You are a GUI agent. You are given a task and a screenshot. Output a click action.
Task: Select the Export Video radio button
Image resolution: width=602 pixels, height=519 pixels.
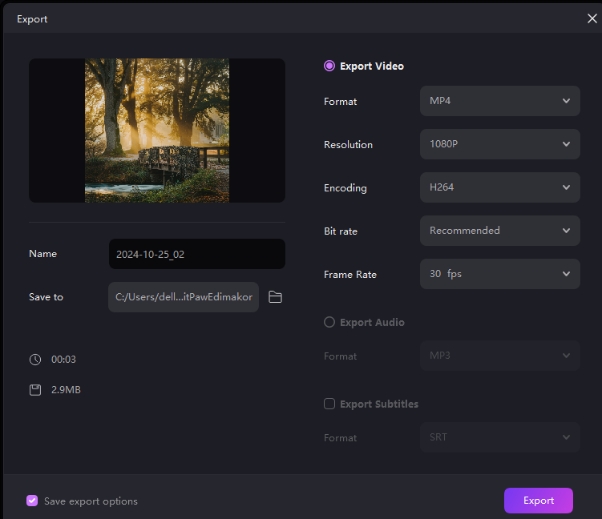(329, 66)
